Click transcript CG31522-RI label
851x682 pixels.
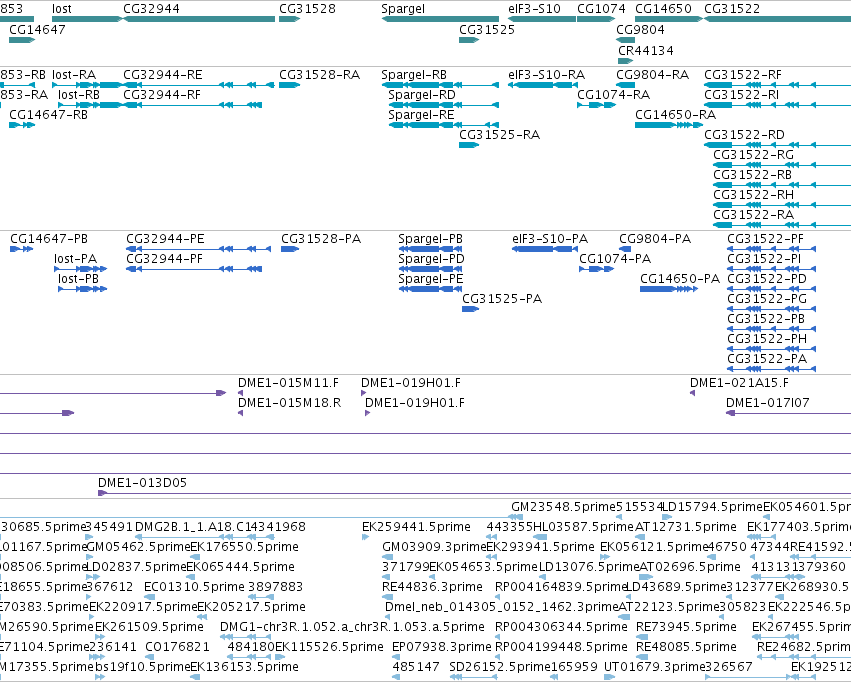(x=741, y=94)
